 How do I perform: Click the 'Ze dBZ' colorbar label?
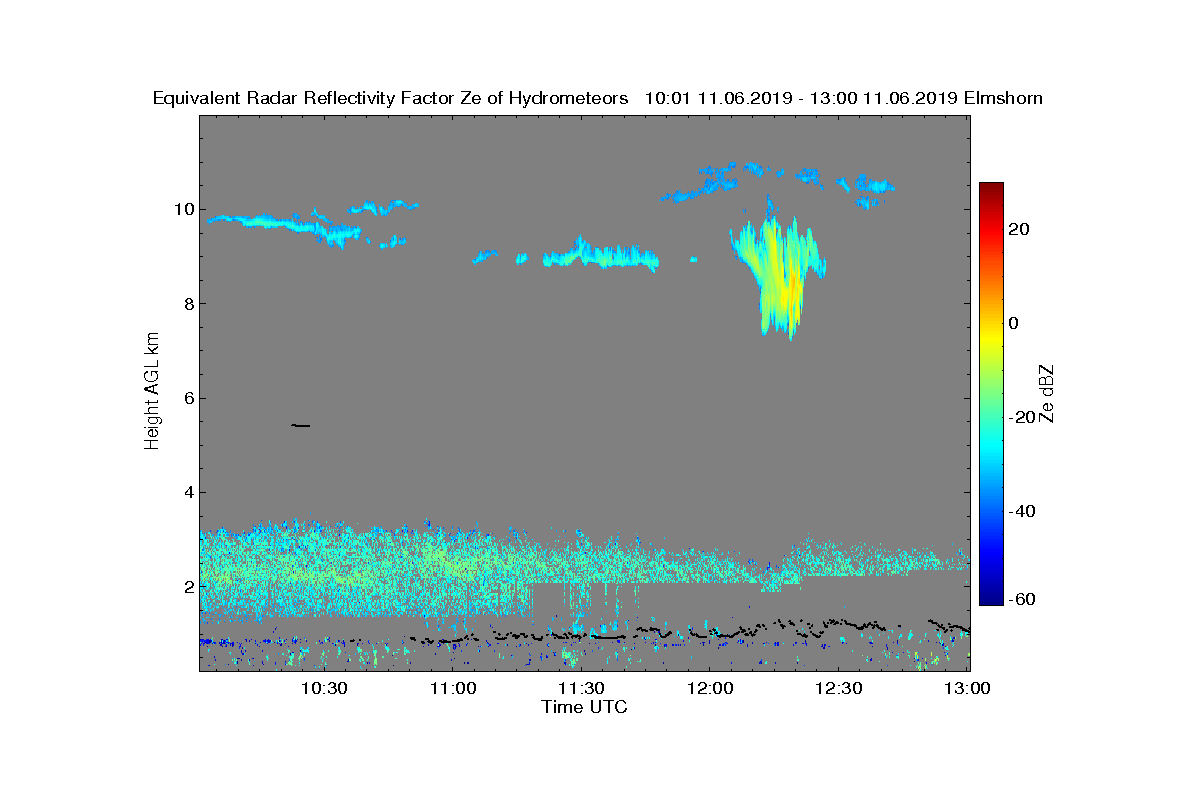1047,393
